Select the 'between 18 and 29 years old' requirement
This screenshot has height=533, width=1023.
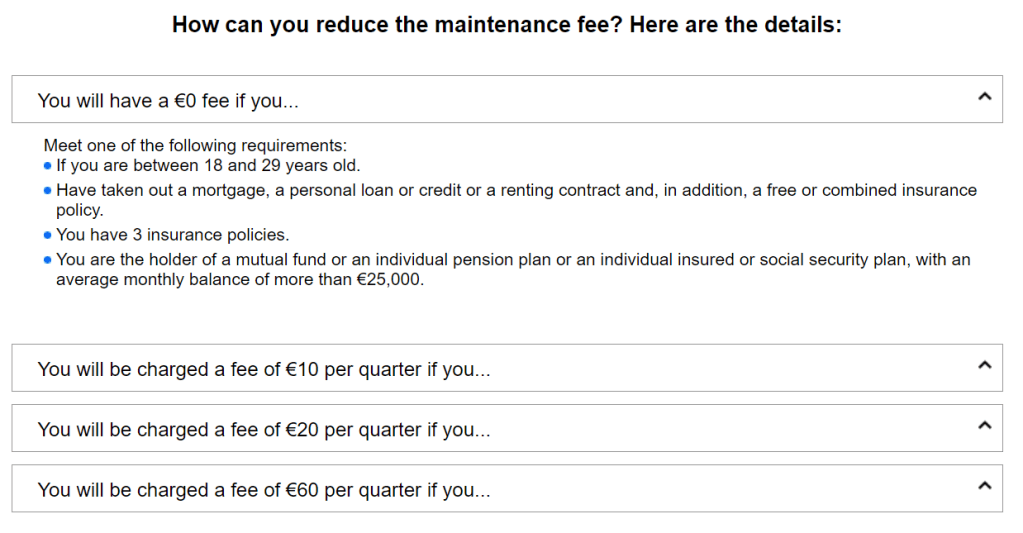point(208,166)
